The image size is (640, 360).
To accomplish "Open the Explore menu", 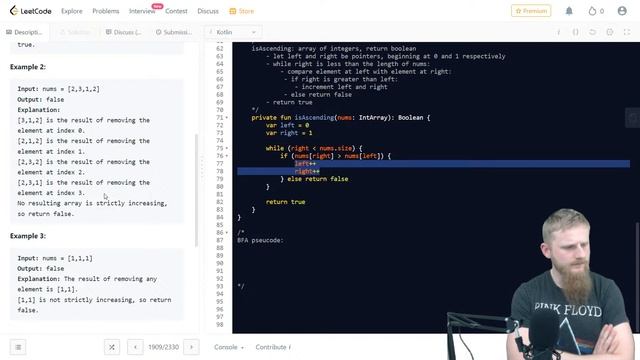I will [x=72, y=11].
